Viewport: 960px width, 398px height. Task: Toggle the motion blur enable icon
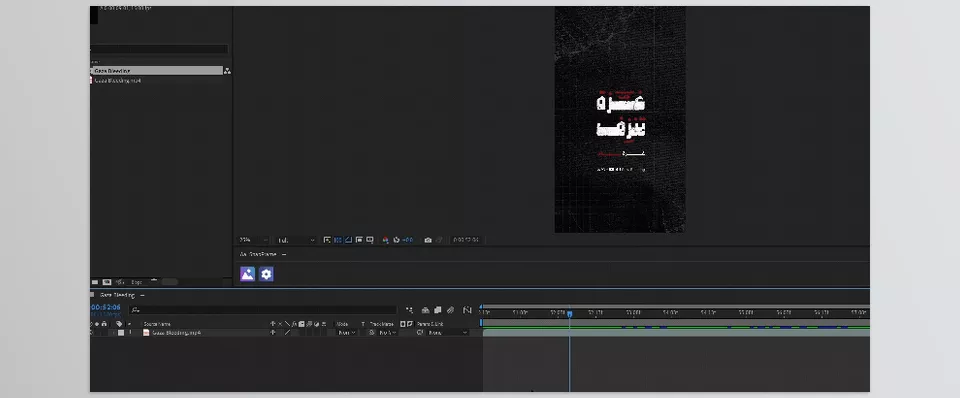coord(450,310)
